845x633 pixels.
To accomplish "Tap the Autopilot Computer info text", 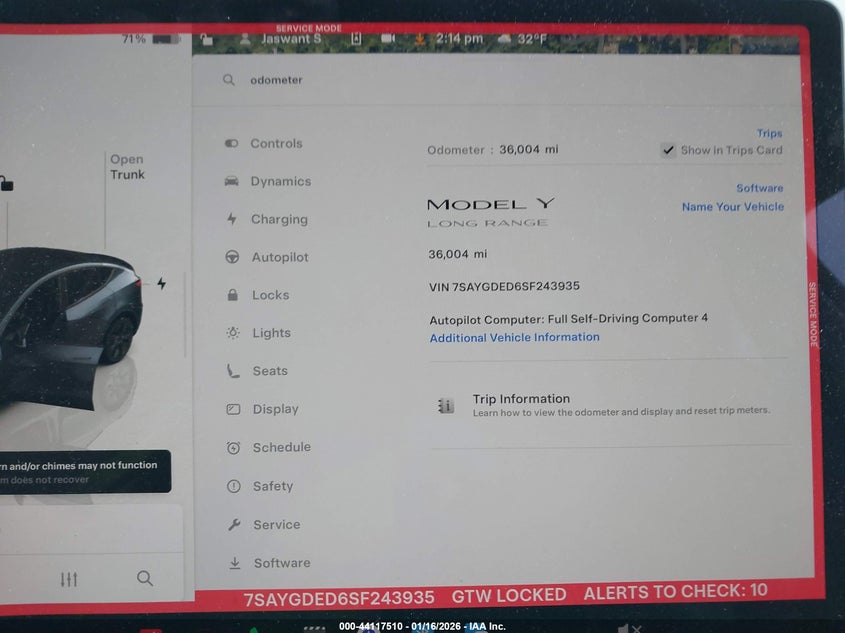I will [x=569, y=319].
